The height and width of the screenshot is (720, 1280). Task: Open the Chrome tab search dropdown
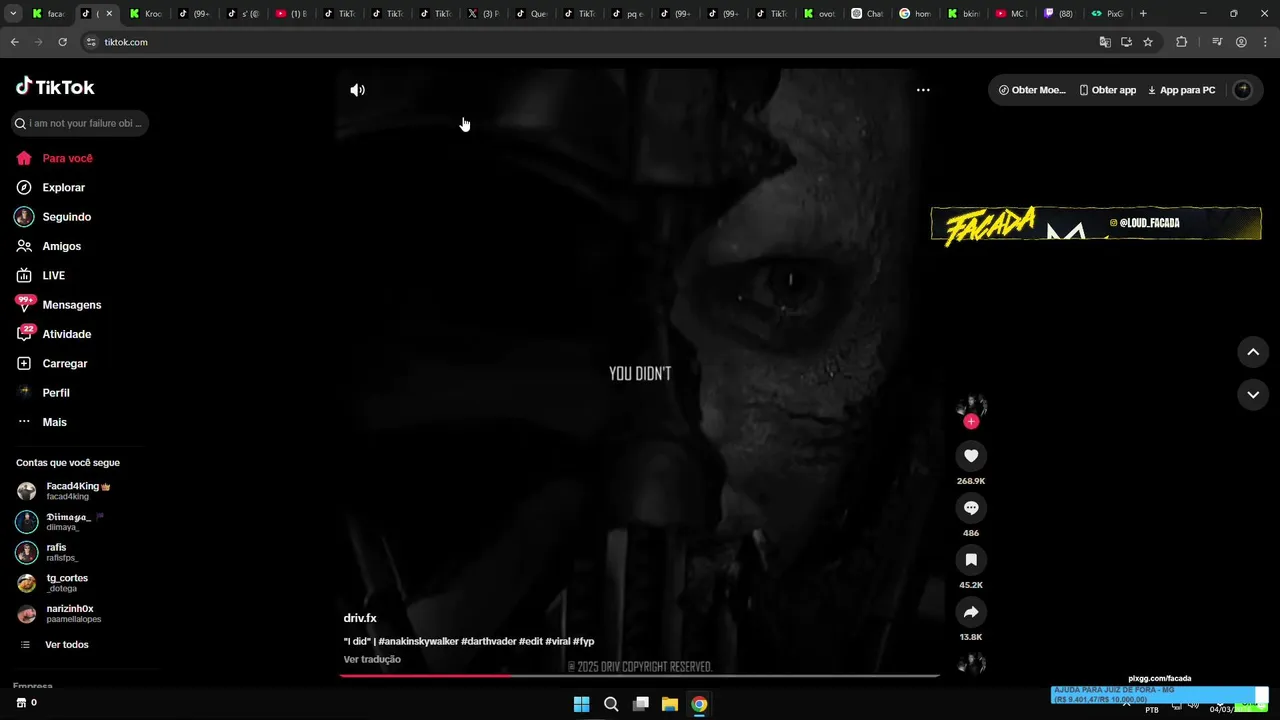14,14
